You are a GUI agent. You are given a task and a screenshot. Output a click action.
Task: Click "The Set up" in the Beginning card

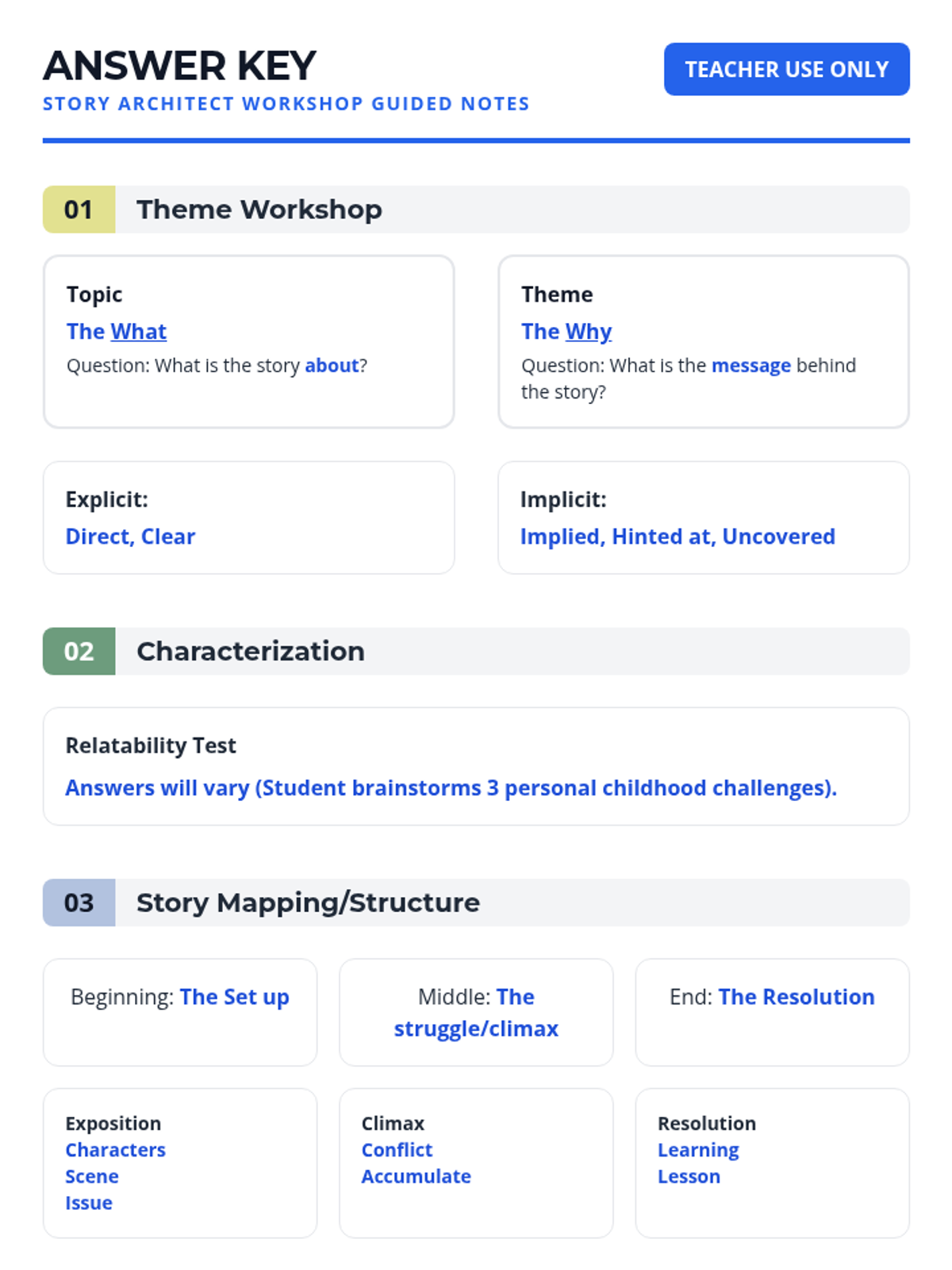tap(234, 996)
